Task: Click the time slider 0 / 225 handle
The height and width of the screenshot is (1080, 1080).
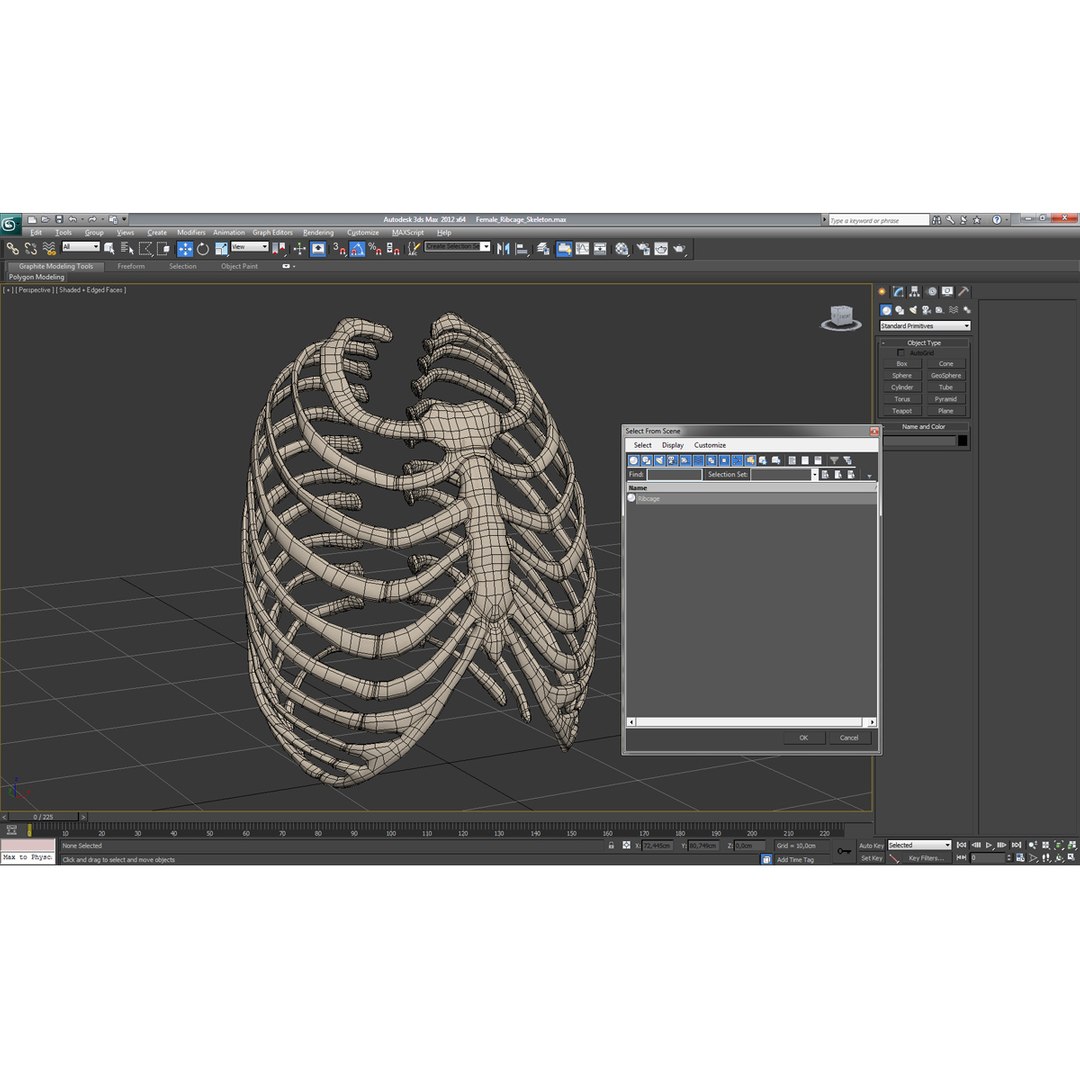Action: click(x=43, y=817)
